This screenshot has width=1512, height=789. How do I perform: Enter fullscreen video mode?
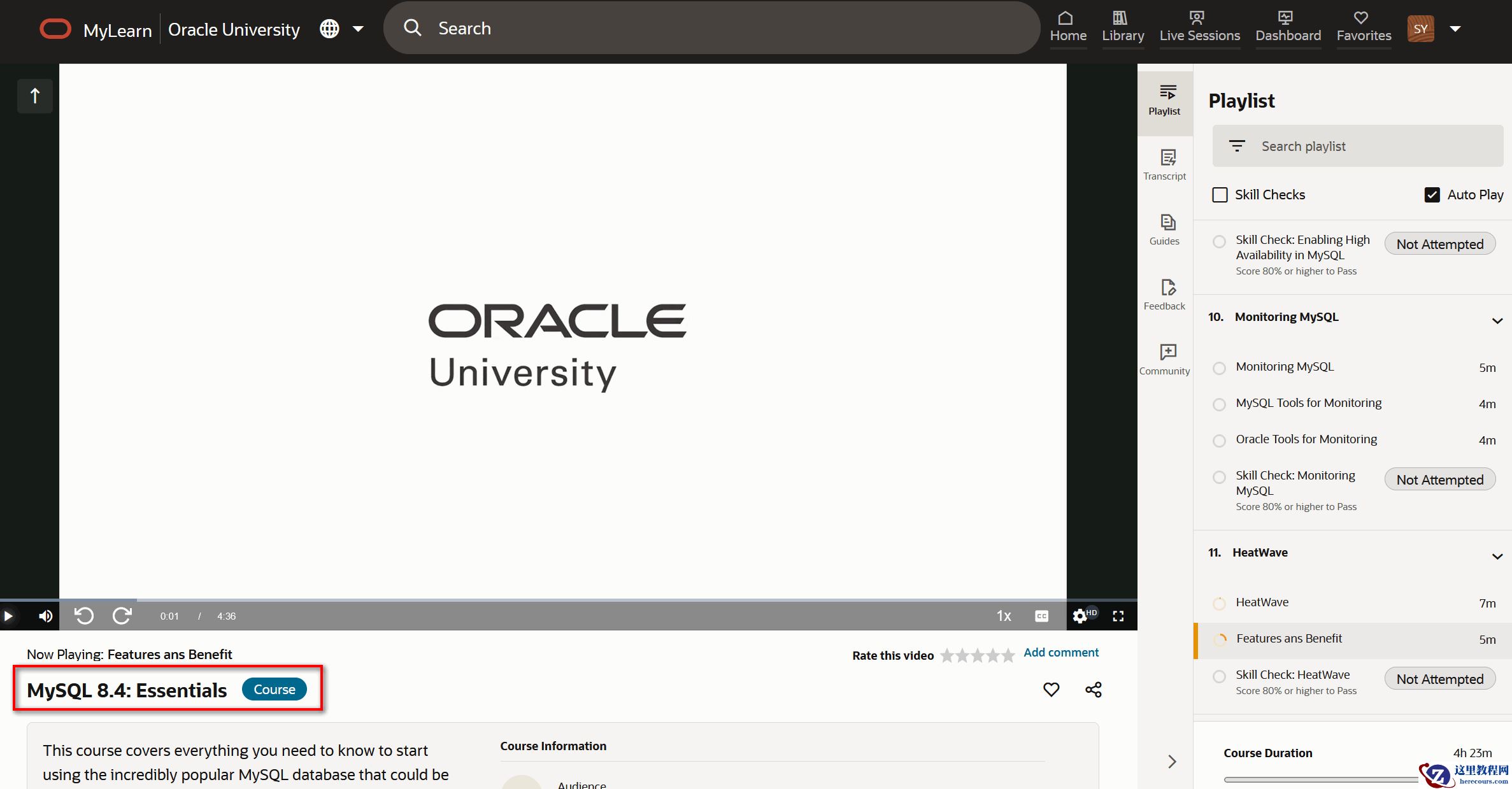coord(1118,616)
